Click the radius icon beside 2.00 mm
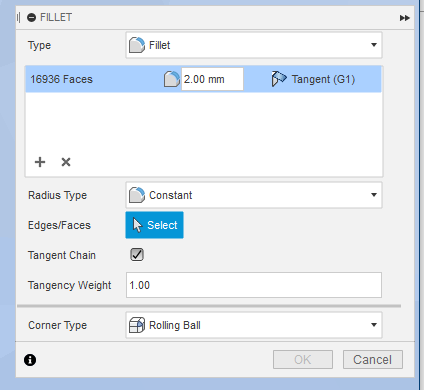Viewport: 424px width, 390px height. [172, 79]
